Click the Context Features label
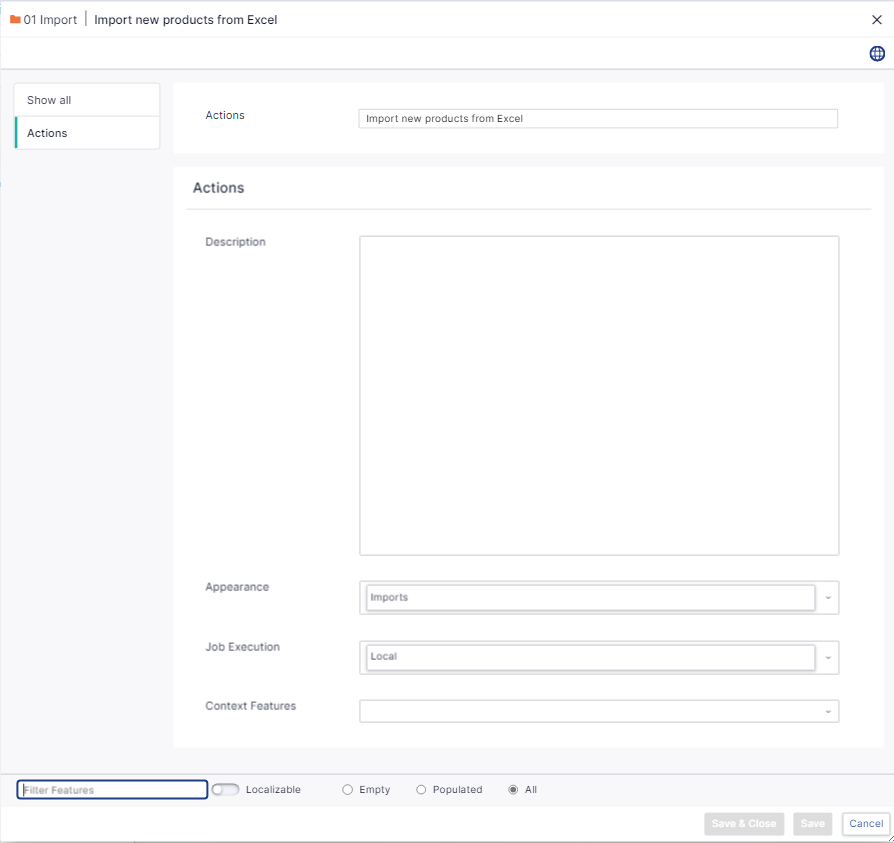The width and height of the screenshot is (894, 843). pos(251,706)
